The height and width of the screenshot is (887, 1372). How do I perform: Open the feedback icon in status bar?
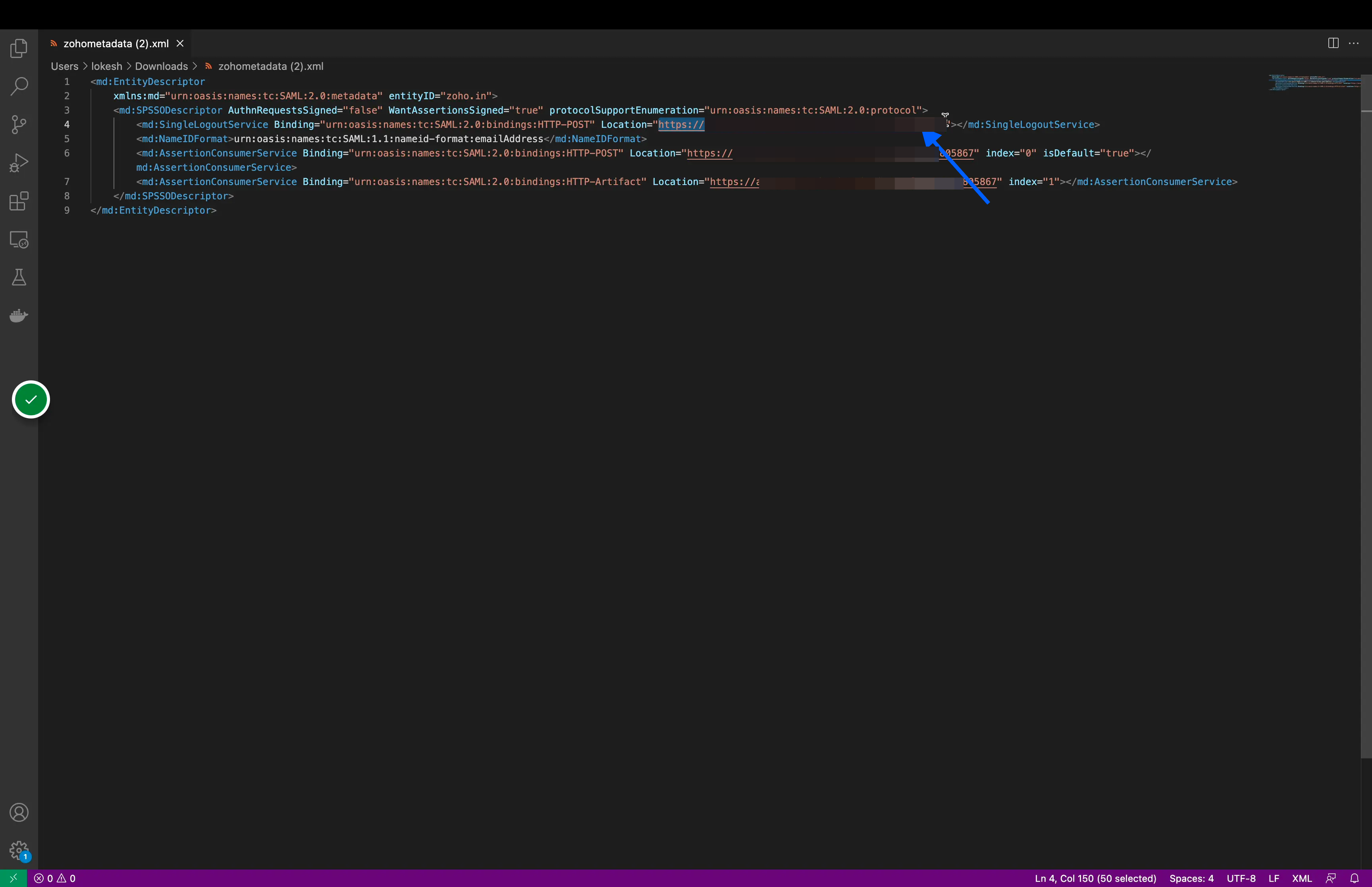pyautogui.click(x=1331, y=878)
